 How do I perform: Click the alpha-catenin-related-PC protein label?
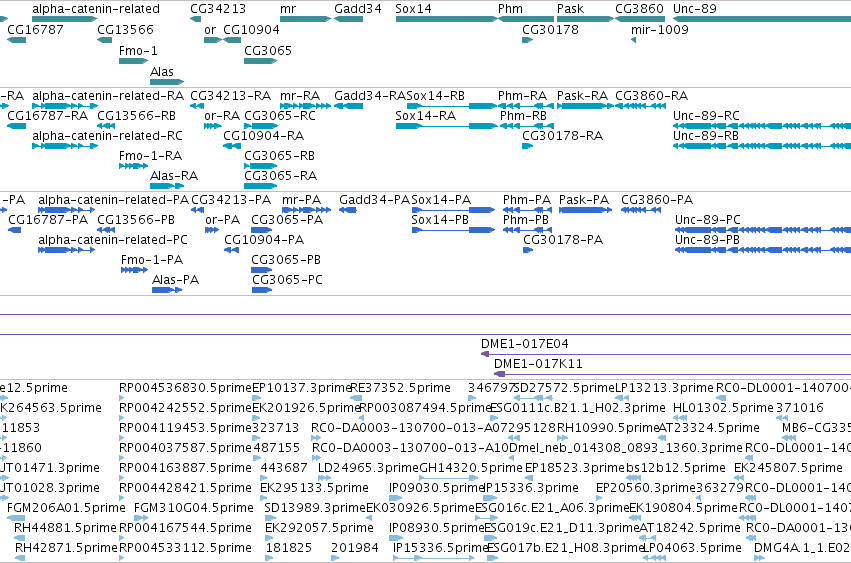click(113, 240)
